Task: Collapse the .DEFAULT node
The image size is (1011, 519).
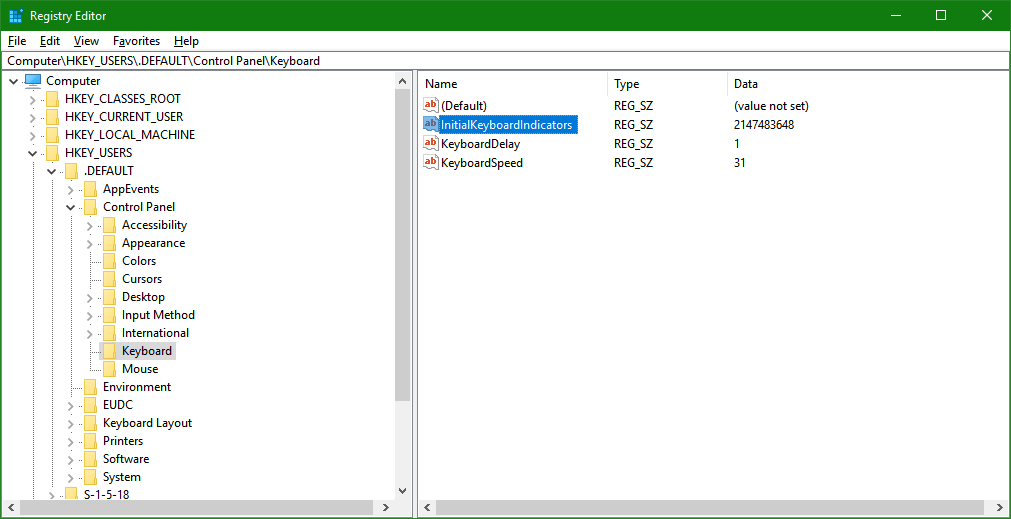Action: [x=52, y=171]
